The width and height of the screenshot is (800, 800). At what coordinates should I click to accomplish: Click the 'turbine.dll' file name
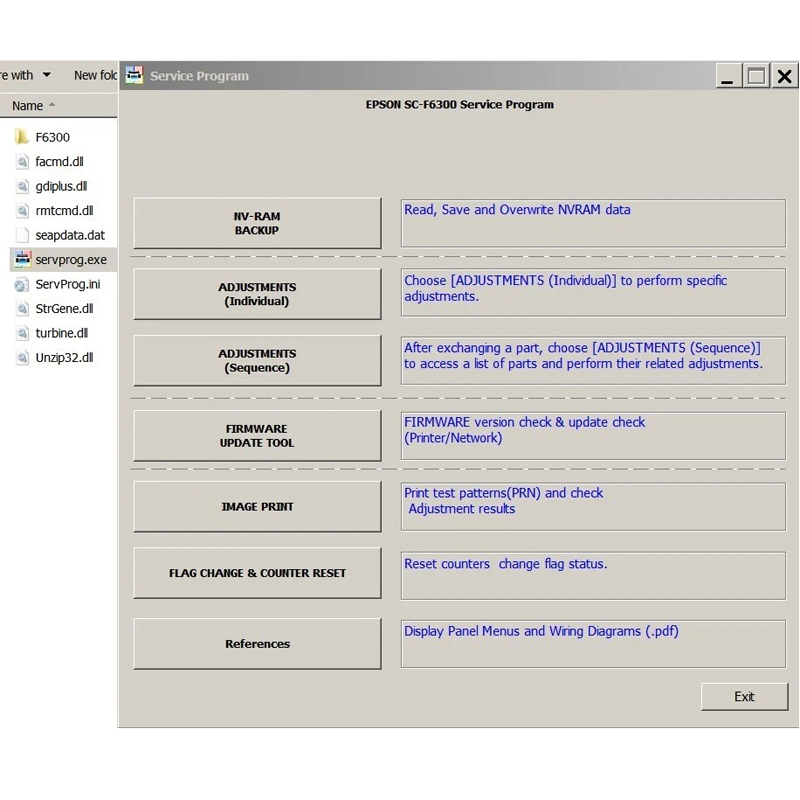[x=62, y=333]
